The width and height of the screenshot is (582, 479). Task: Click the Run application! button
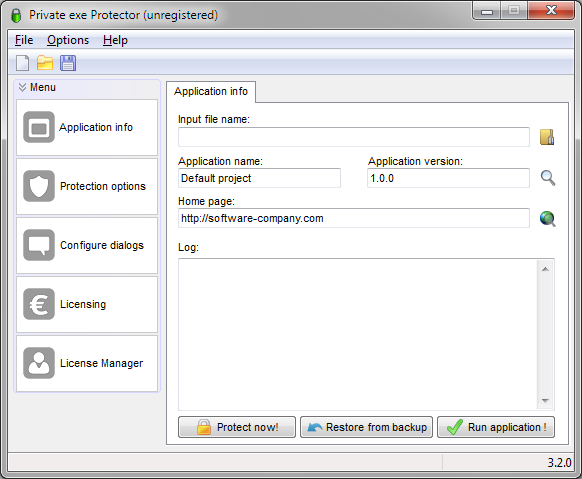coord(496,427)
